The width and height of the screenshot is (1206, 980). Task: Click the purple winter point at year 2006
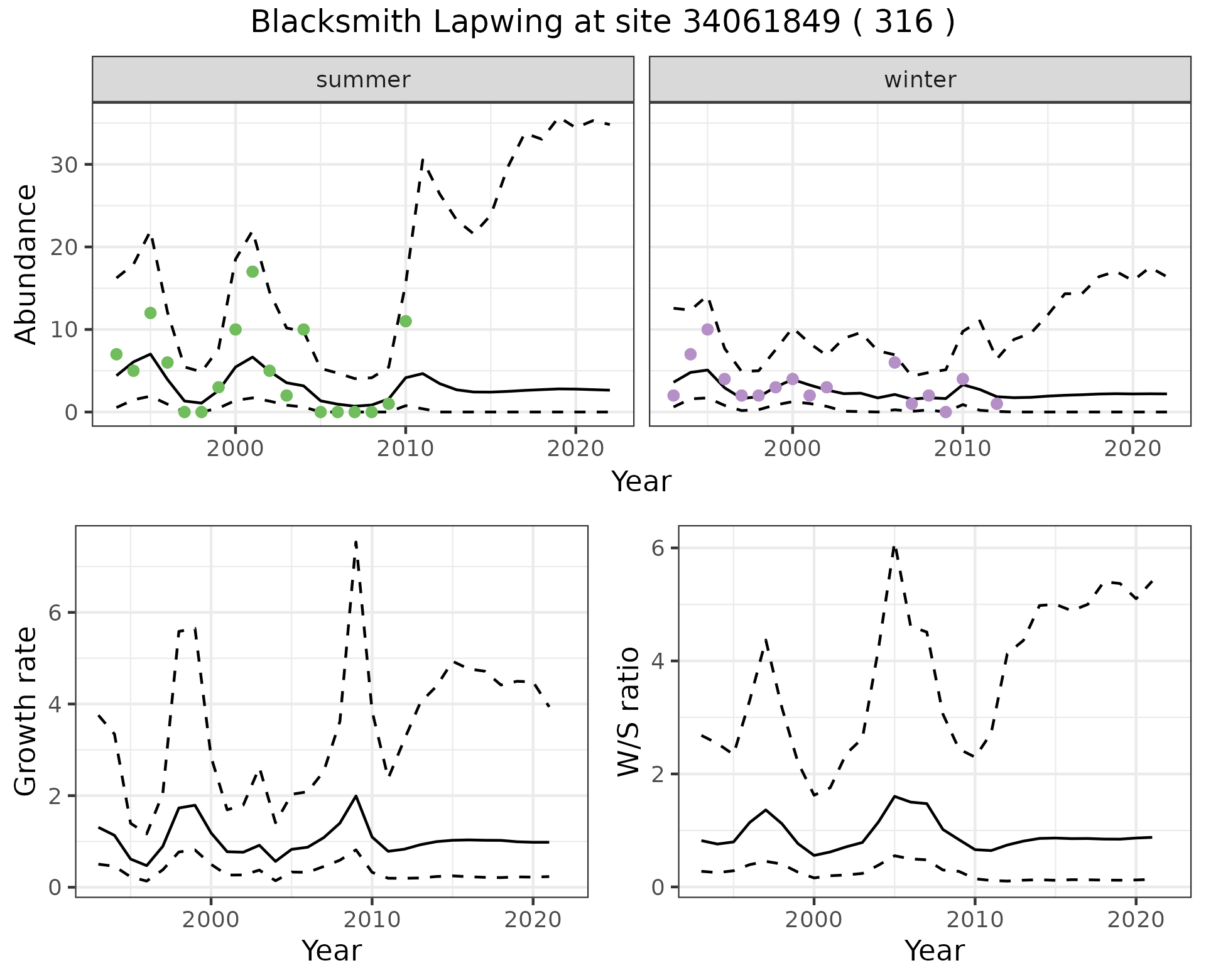[x=894, y=362]
